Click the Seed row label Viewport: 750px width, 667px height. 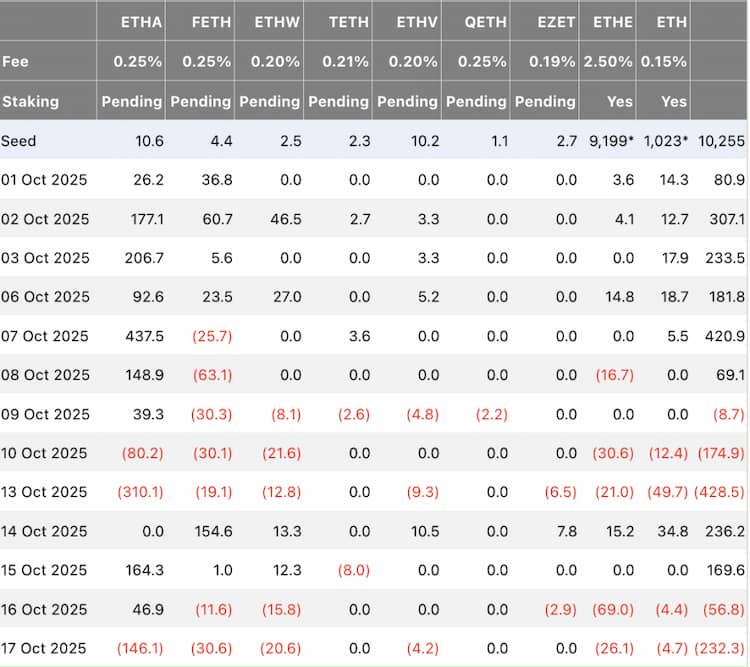coord(19,141)
